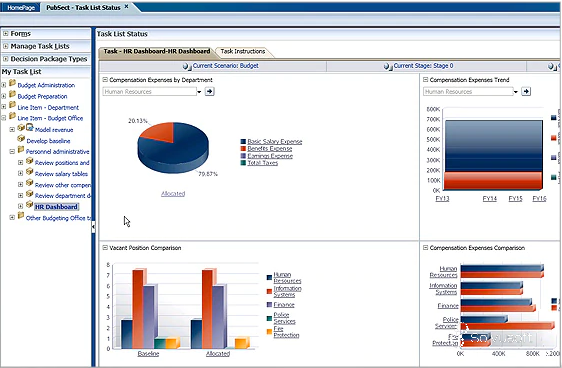Collapse the Compensation Expenses Comparison panel
This screenshot has height=368, width=562.
coord(425,248)
